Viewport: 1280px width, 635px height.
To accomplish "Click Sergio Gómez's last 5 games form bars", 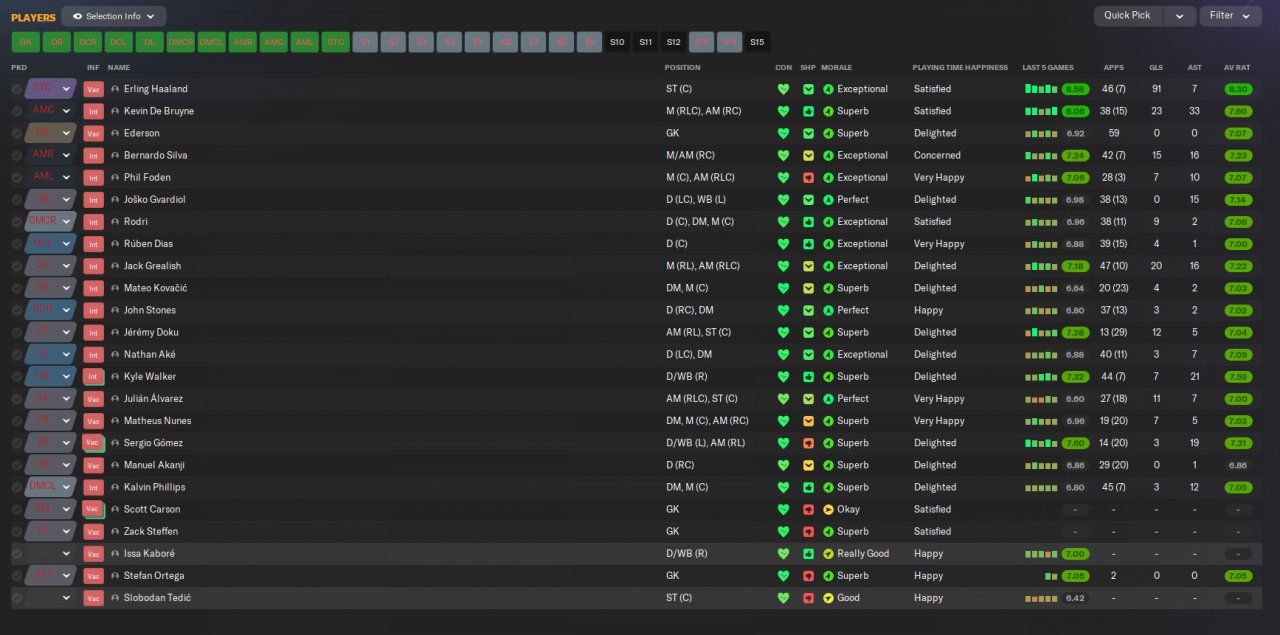I will (1041, 443).
